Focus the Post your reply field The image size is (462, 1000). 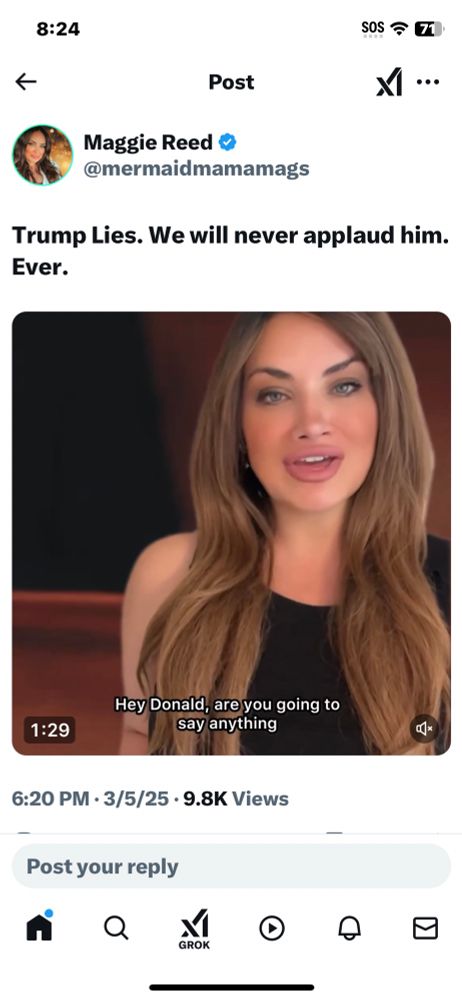pos(231,867)
